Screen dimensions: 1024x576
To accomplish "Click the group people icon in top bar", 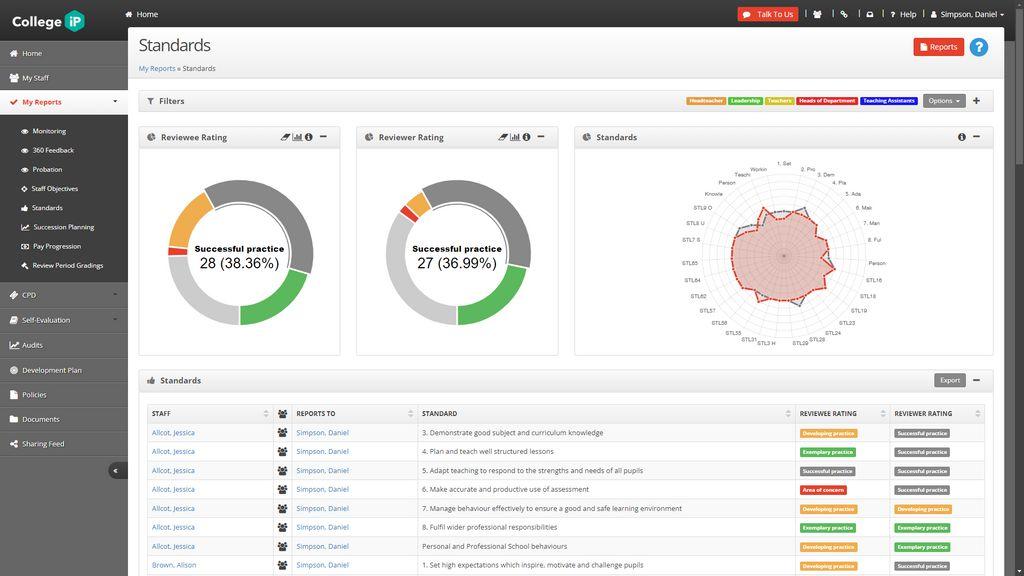I will (x=818, y=14).
